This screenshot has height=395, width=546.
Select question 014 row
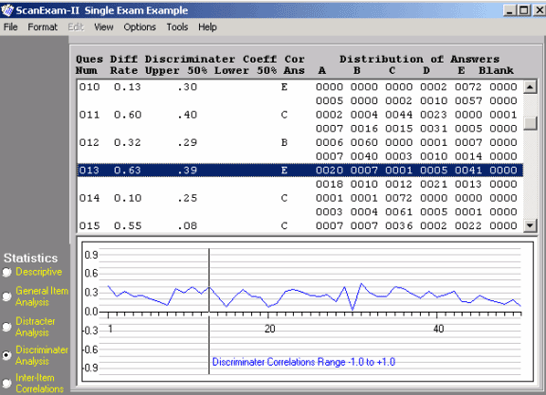click(x=299, y=198)
